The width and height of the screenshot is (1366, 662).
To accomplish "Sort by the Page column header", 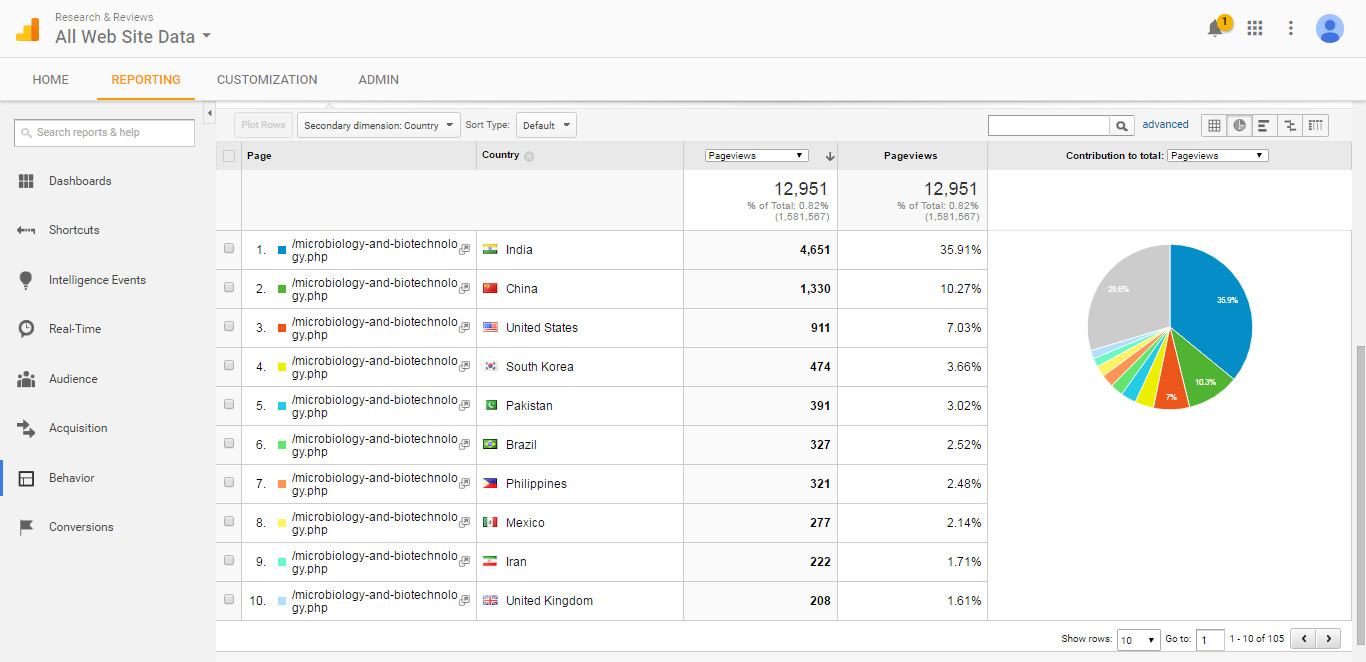I will pos(259,156).
